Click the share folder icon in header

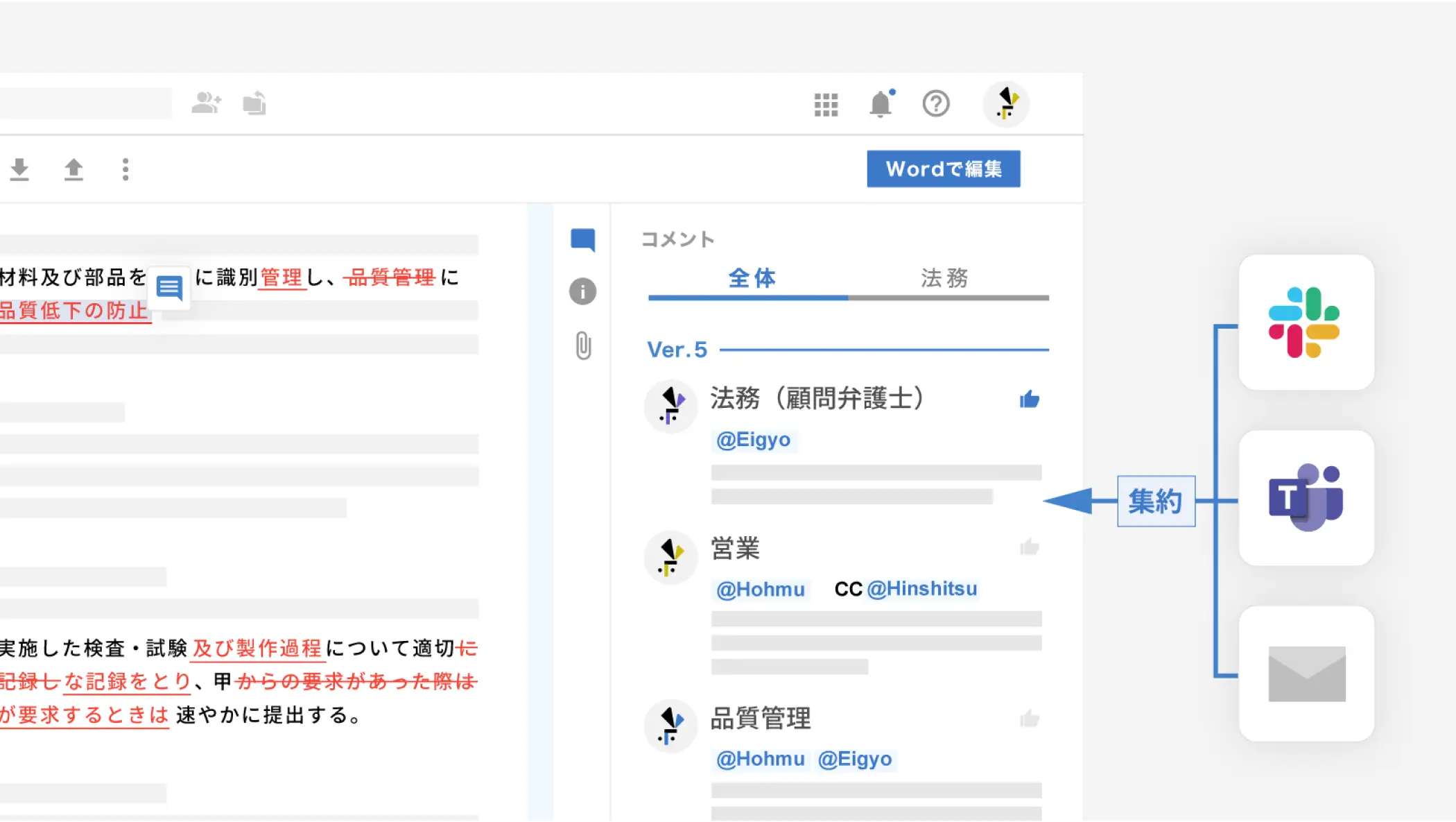(x=254, y=103)
